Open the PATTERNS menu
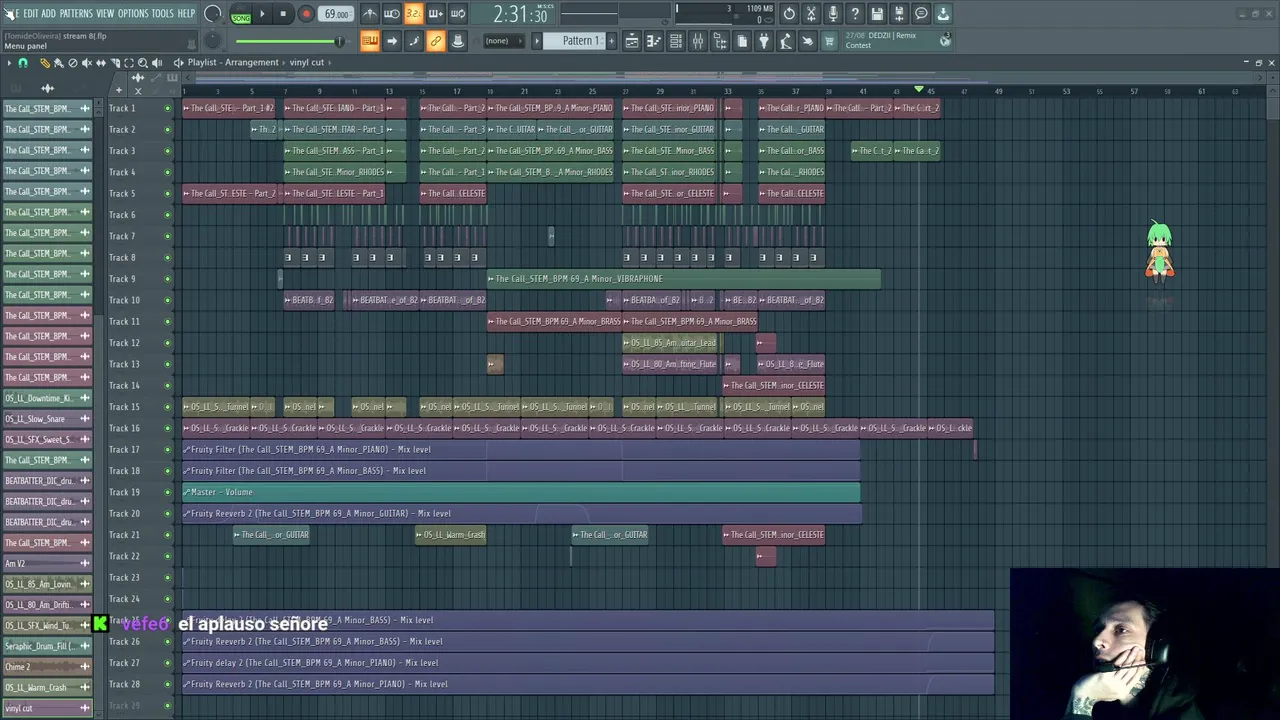Viewport: 1280px width, 720px height. point(76,13)
